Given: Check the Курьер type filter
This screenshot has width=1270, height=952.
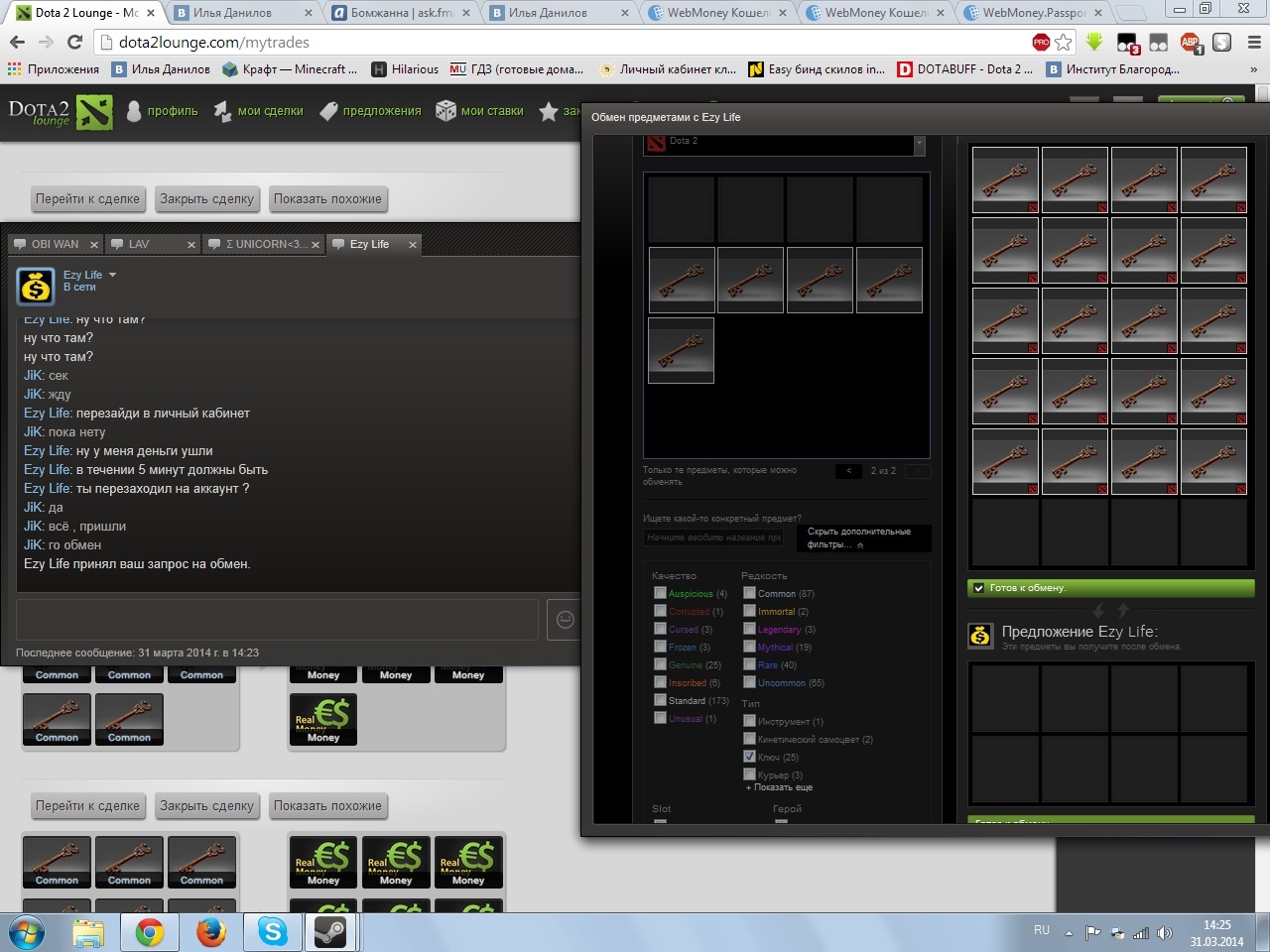Looking at the screenshot, I should [x=750, y=774].
